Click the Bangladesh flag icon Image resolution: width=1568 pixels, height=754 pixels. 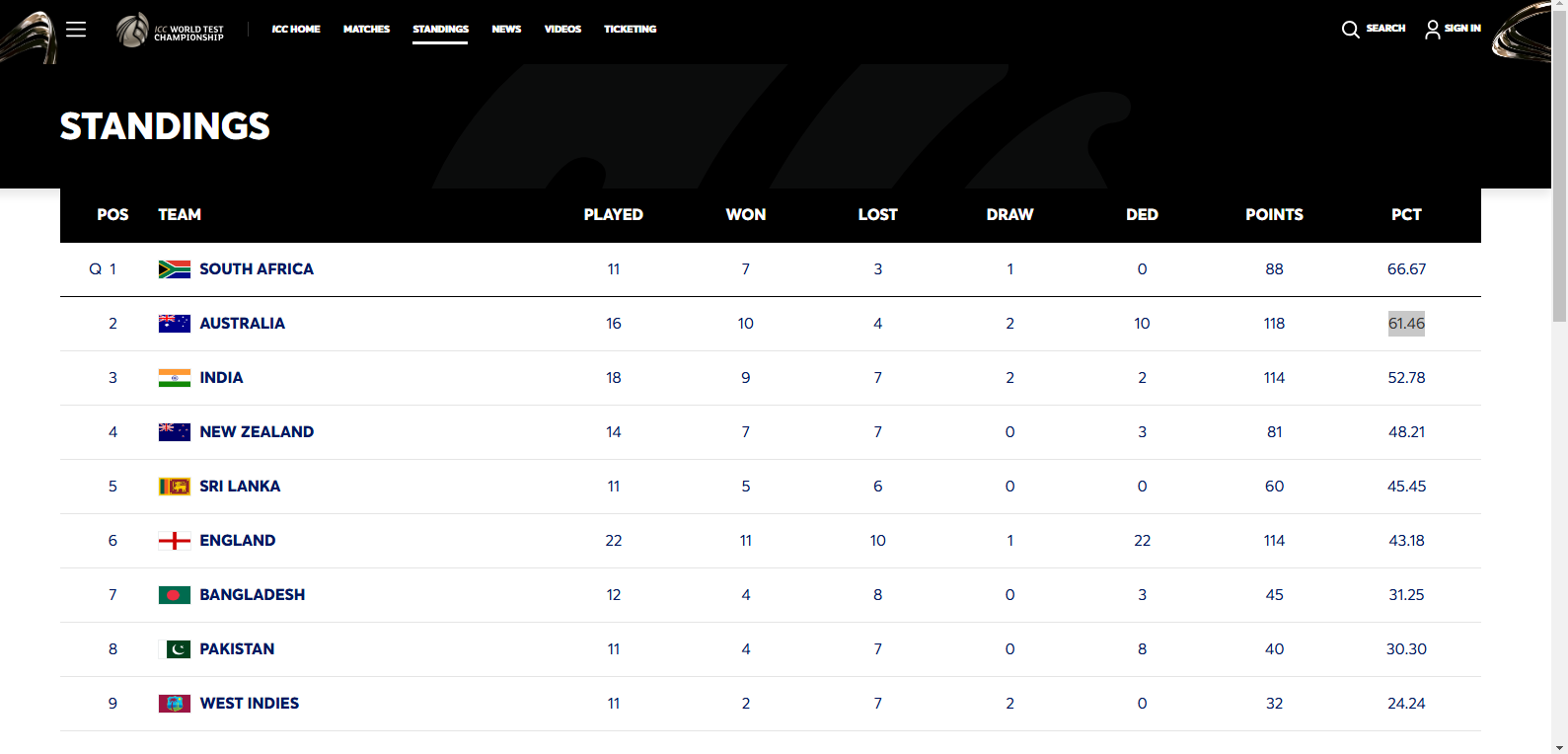pyautogui.click(x=175, y=595)
